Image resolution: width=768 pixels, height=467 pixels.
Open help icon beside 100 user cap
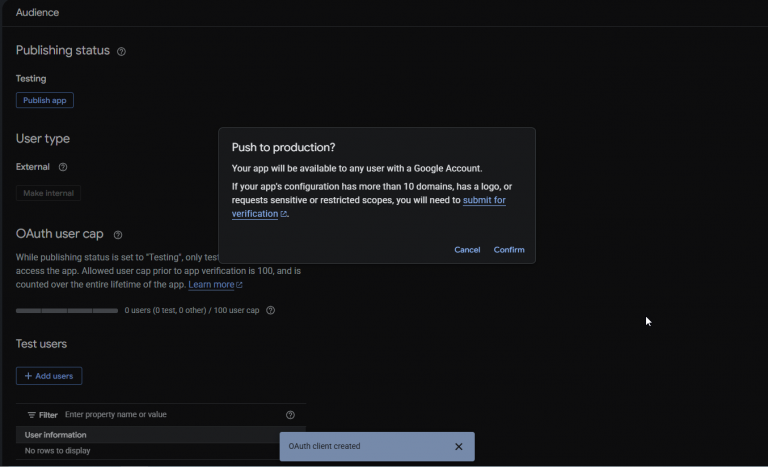[270, 310]
